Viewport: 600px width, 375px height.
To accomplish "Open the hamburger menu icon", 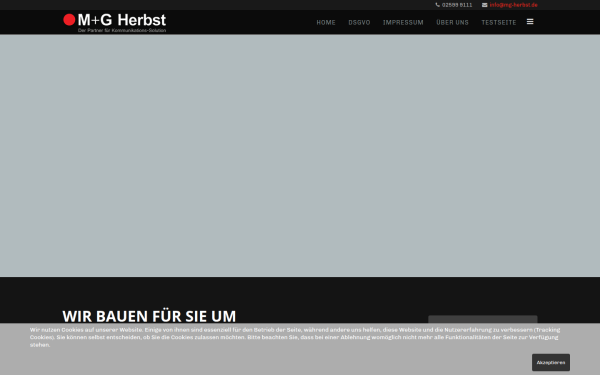I will click(530, 22).
